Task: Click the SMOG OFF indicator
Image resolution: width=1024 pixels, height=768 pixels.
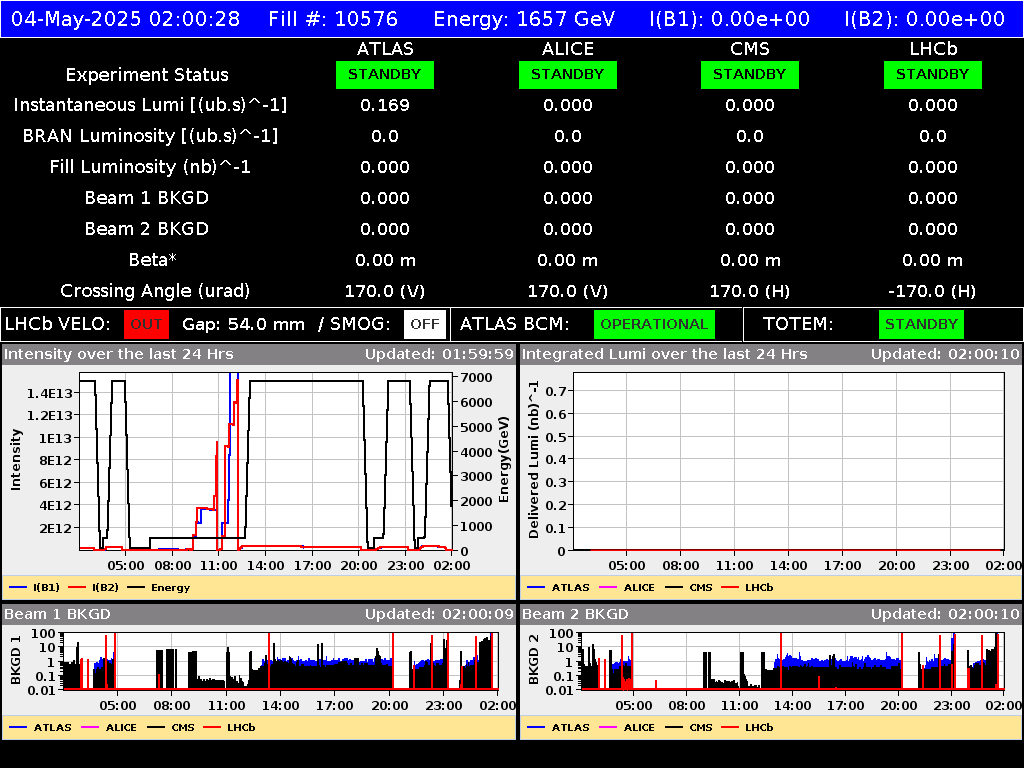Action: (x=425, y=325)
